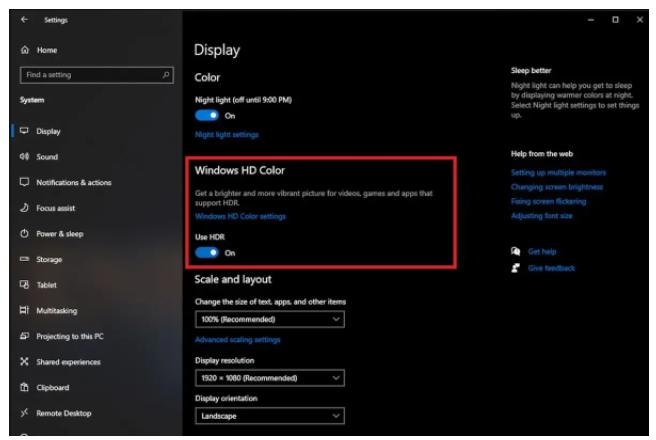Click the Get help chat icon
Viewport: 656px width, 440px height.
pos(515,251)
